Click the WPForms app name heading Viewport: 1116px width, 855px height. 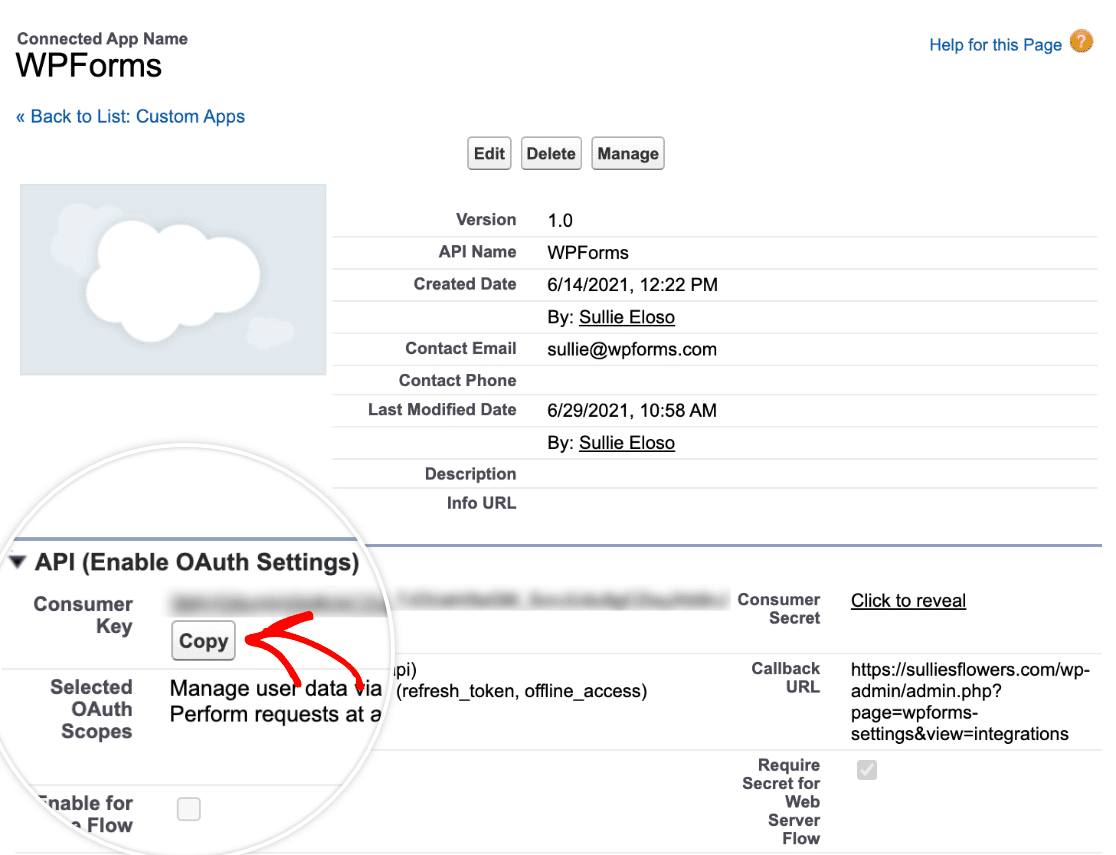point(89,65)
